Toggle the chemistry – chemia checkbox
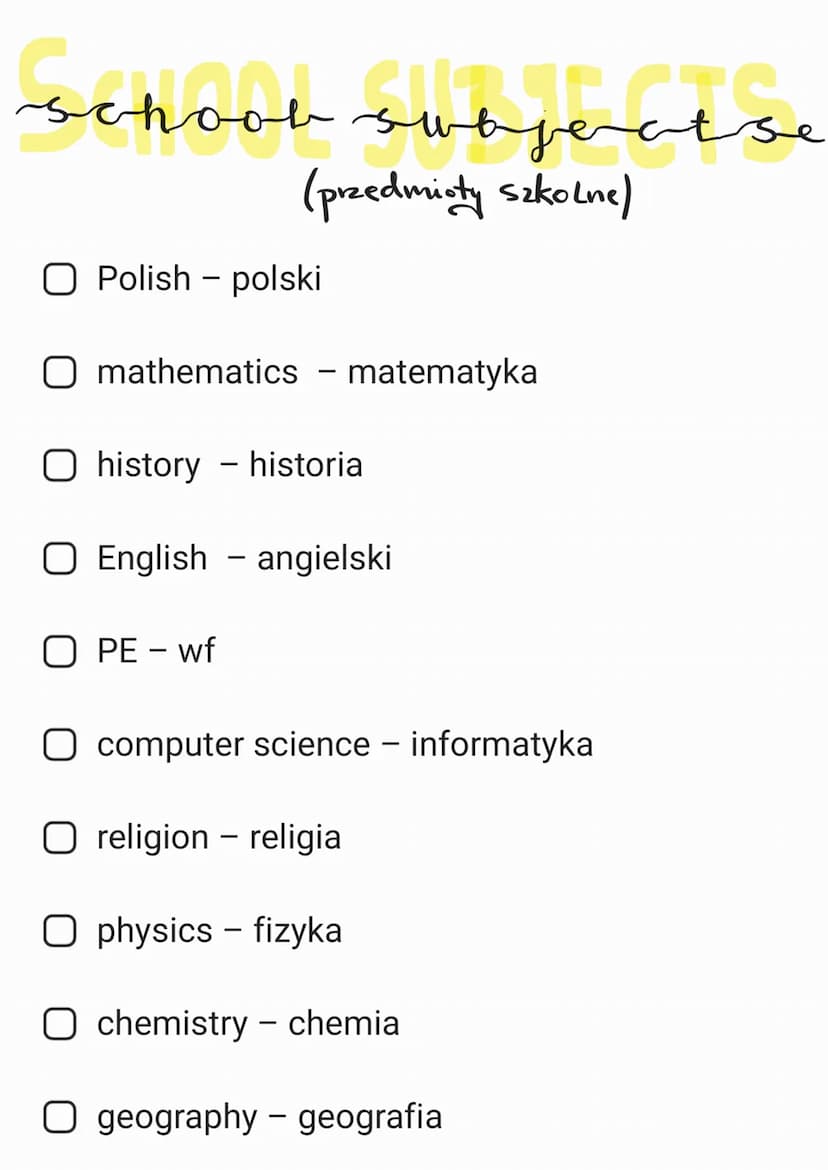The width and height of the screenshot is (828, 1170). coord(60,1024)
